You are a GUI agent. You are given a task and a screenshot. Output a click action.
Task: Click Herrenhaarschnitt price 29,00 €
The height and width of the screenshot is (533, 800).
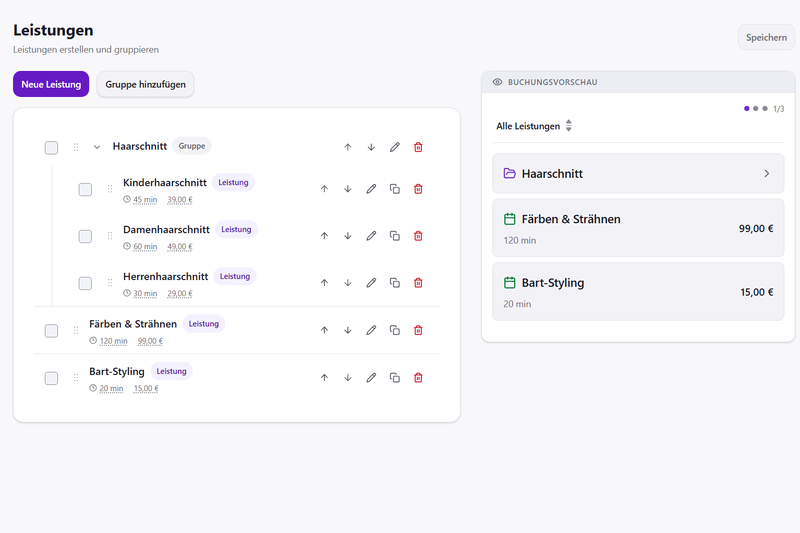[x=180, y=294]
